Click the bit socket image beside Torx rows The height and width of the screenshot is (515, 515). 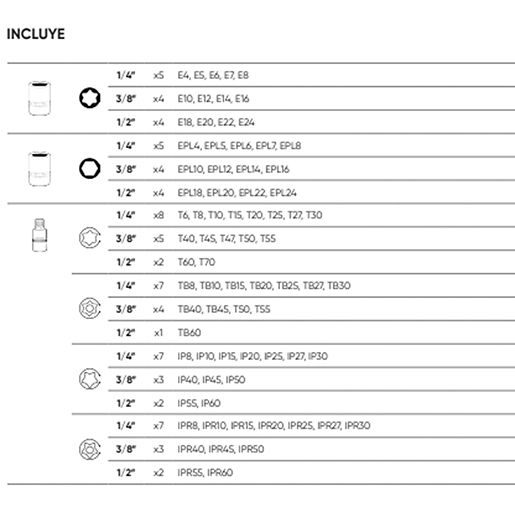pyautogui.click(x=39, y=235)
